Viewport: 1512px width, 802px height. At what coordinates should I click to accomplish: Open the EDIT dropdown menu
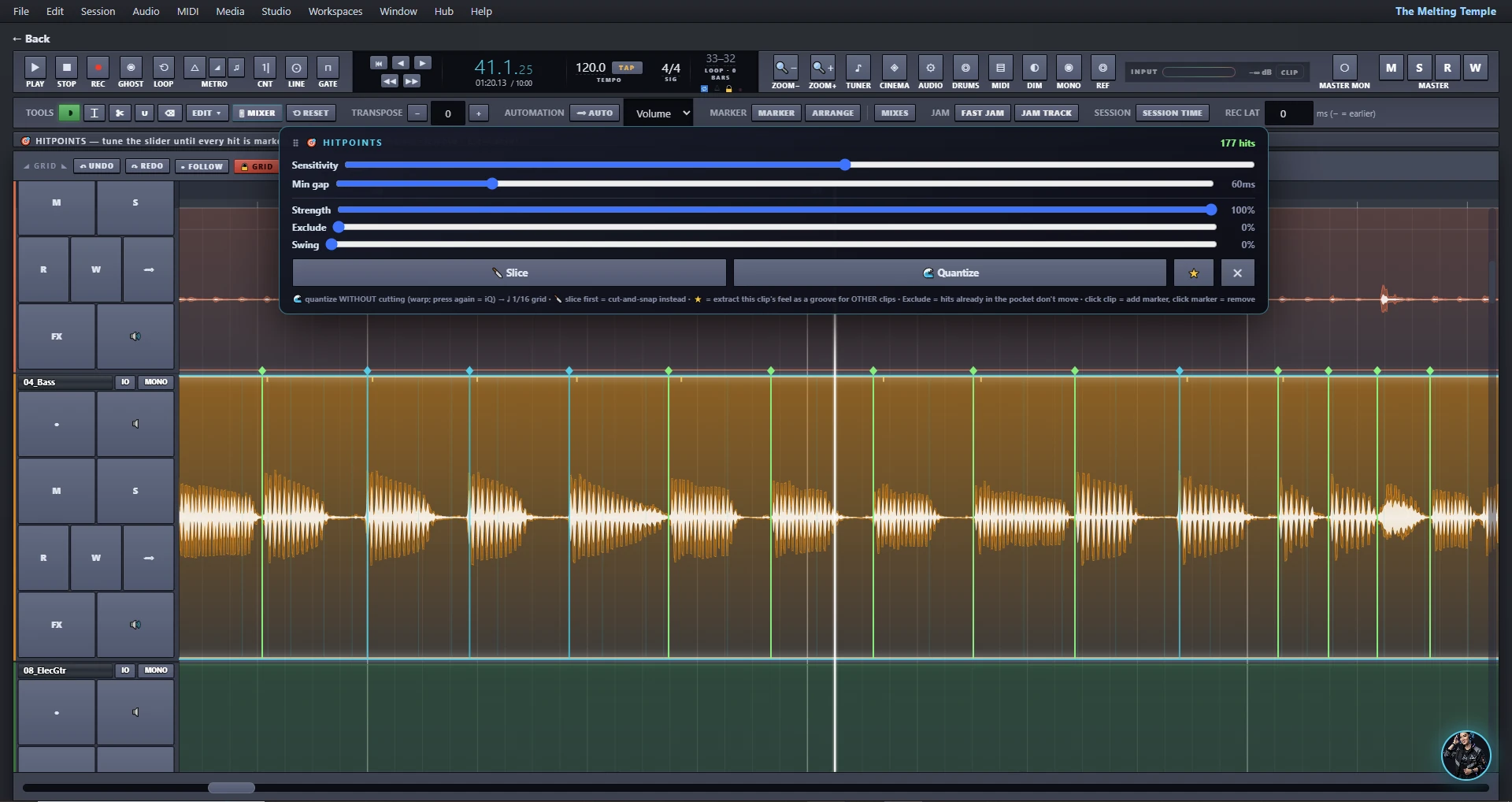(x=207, y=113)
